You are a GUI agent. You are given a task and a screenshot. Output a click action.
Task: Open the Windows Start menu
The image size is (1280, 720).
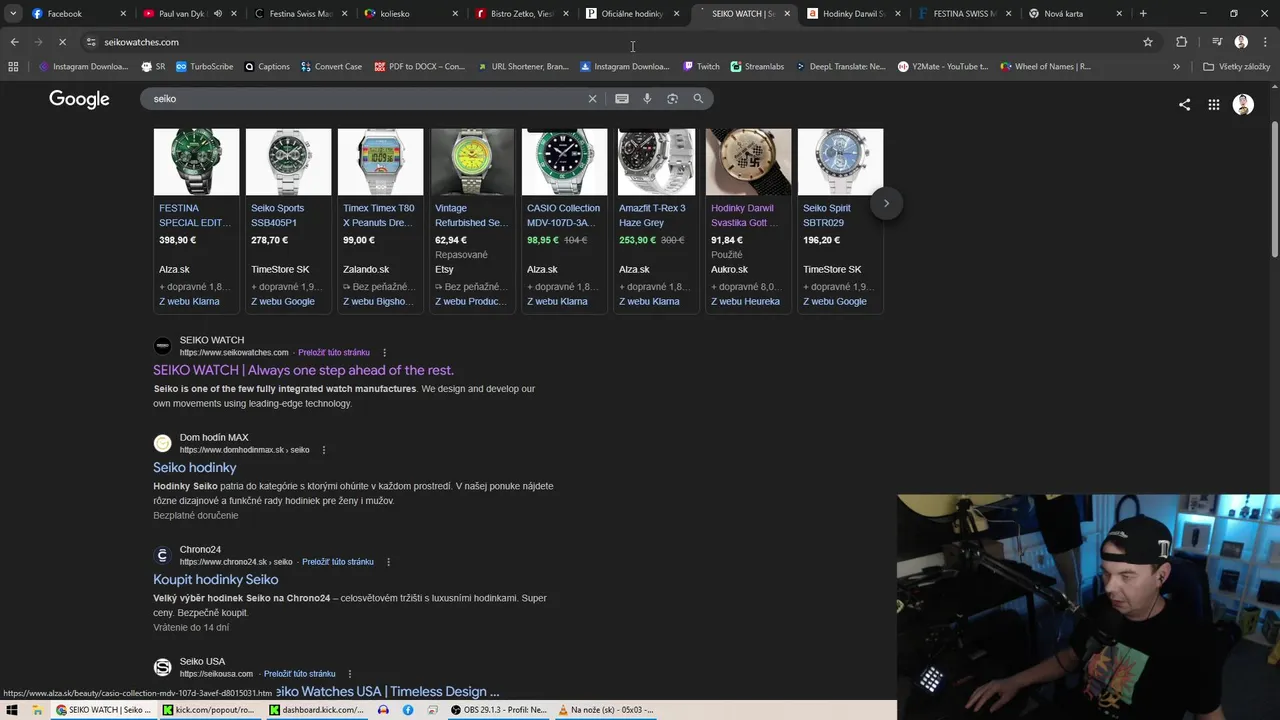pyautogui.click(x=12, y=710)
